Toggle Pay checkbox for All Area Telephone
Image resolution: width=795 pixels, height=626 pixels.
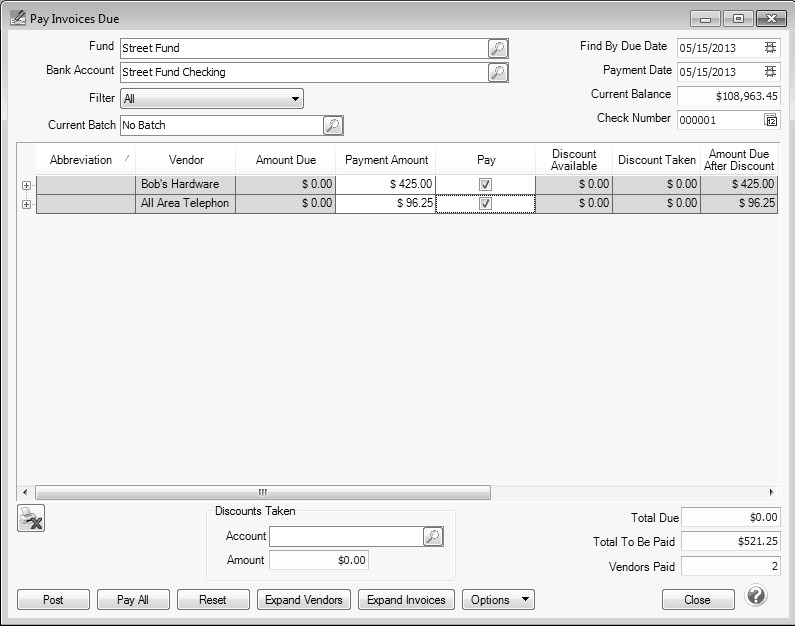tap(485, 203)
